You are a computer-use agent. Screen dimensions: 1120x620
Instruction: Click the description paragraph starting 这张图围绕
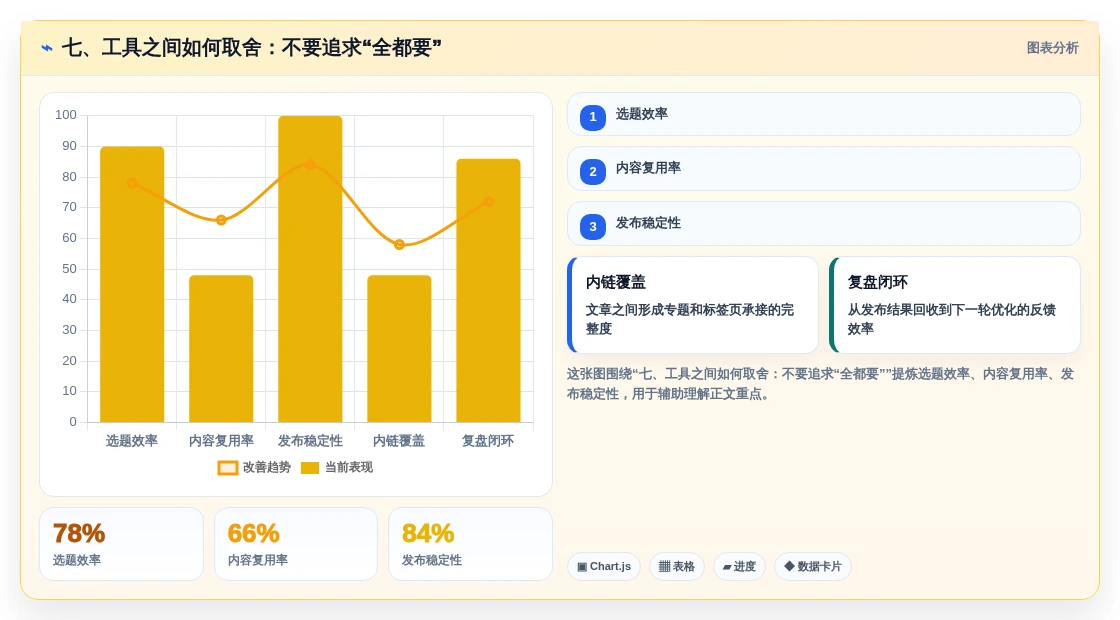click(x=820, y=384)
